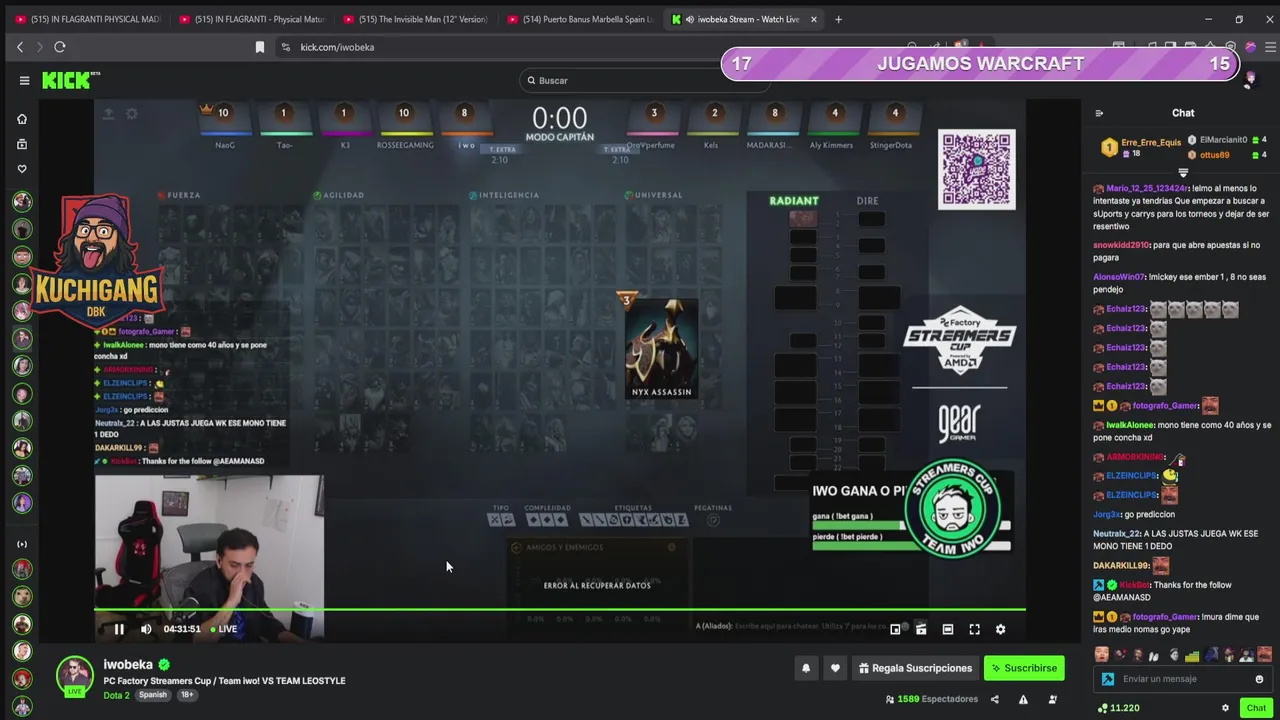Report the stream with warning icon
This screenshot has width=1280, height=720.
[x=1023, y=699]
